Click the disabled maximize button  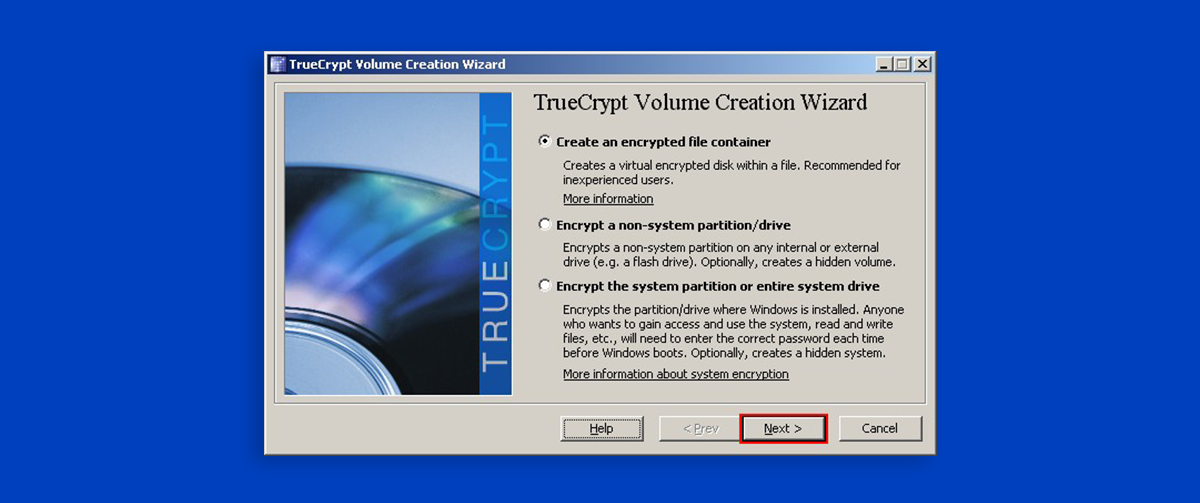(903, 64)
